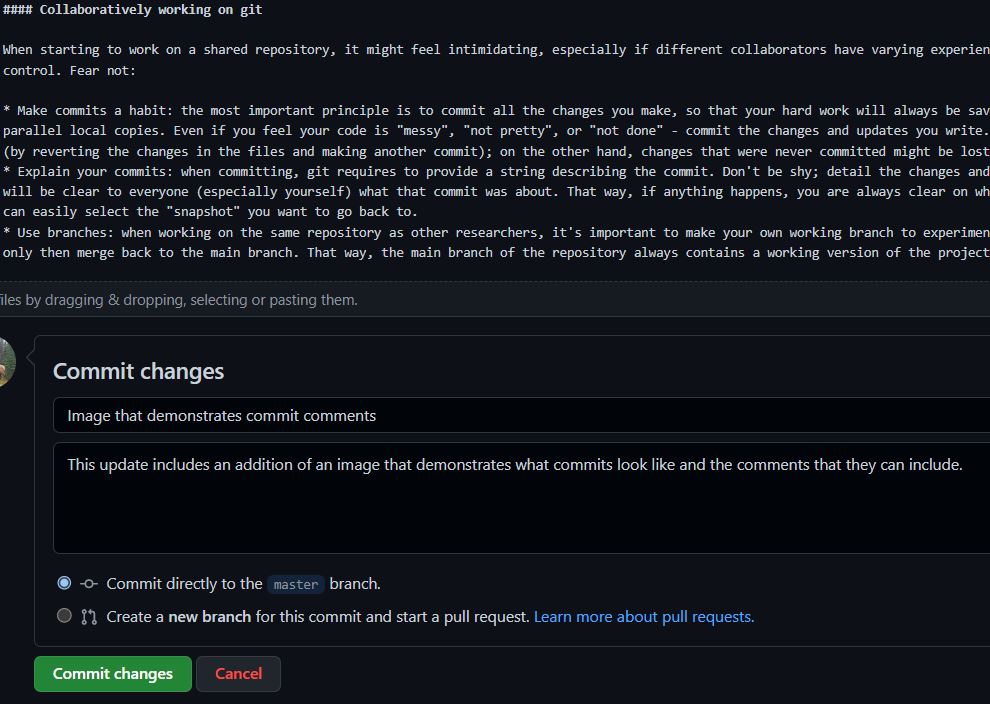Place cursor in the 'Make commits a habit' bullet line
The width and height of the screenshot is (990, 704).
tap(495, 110)
